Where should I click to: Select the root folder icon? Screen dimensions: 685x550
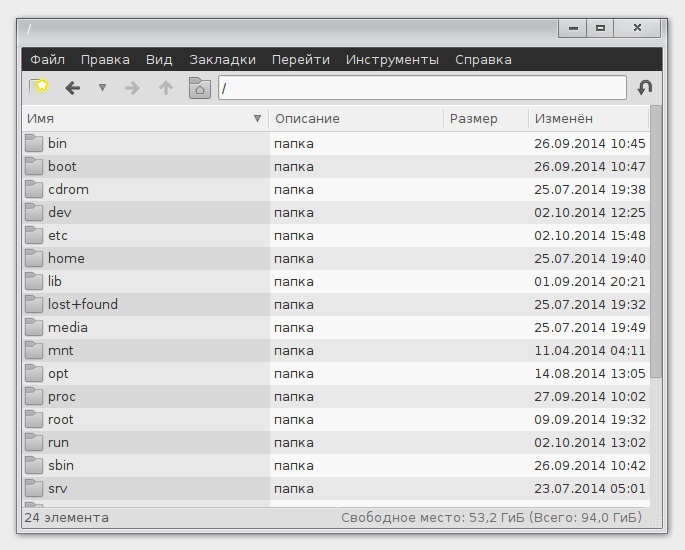[34, 419]
